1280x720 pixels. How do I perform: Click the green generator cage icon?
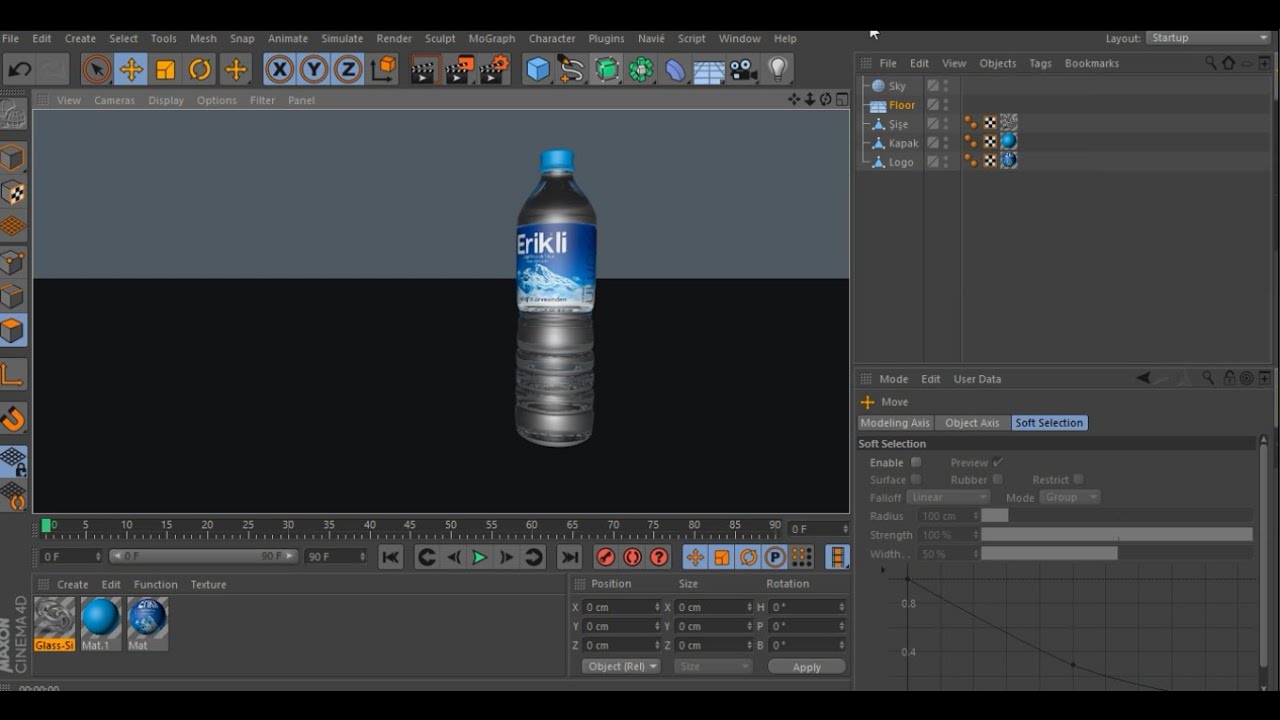pyautogui.click(x=607, y=69)
